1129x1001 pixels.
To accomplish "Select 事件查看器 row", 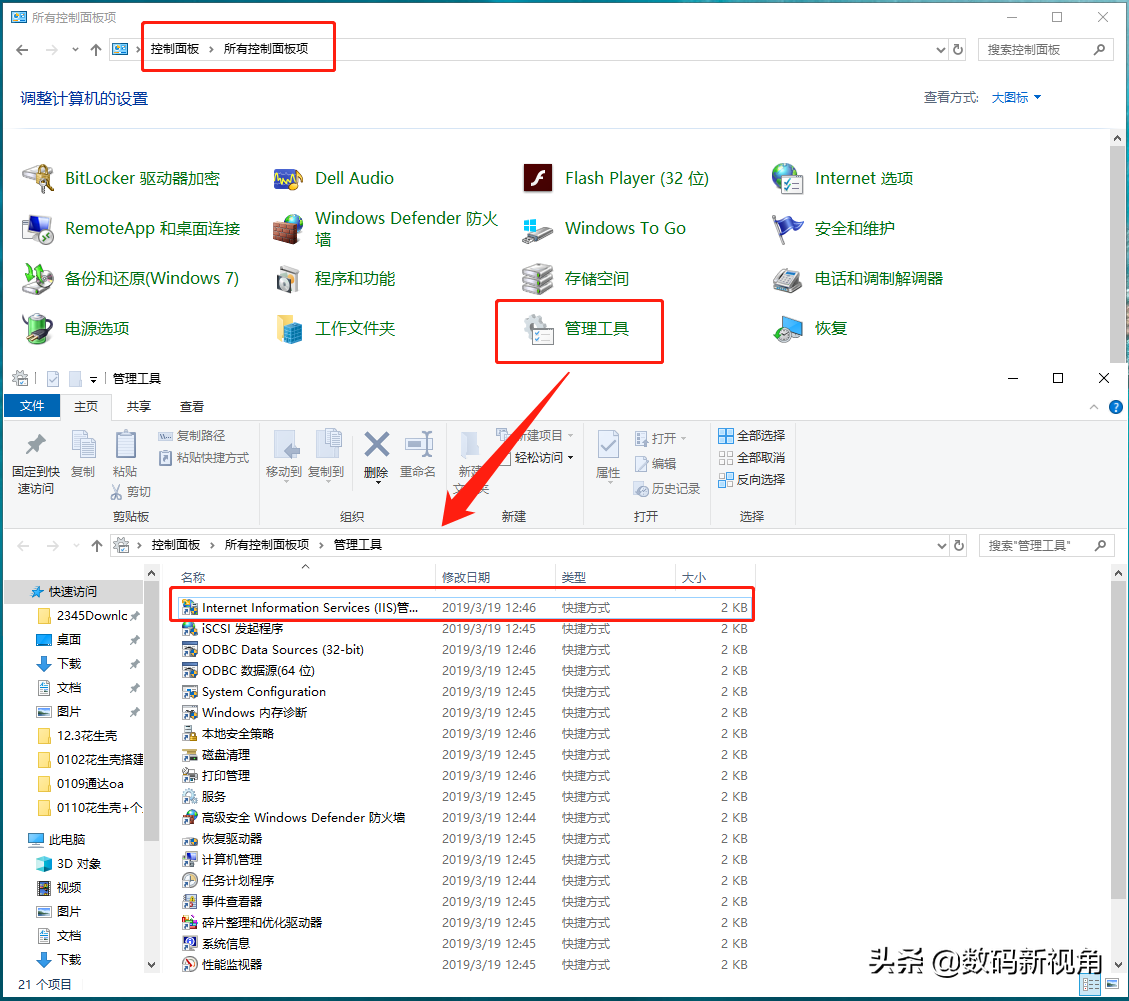I will [x=462, y=902].
